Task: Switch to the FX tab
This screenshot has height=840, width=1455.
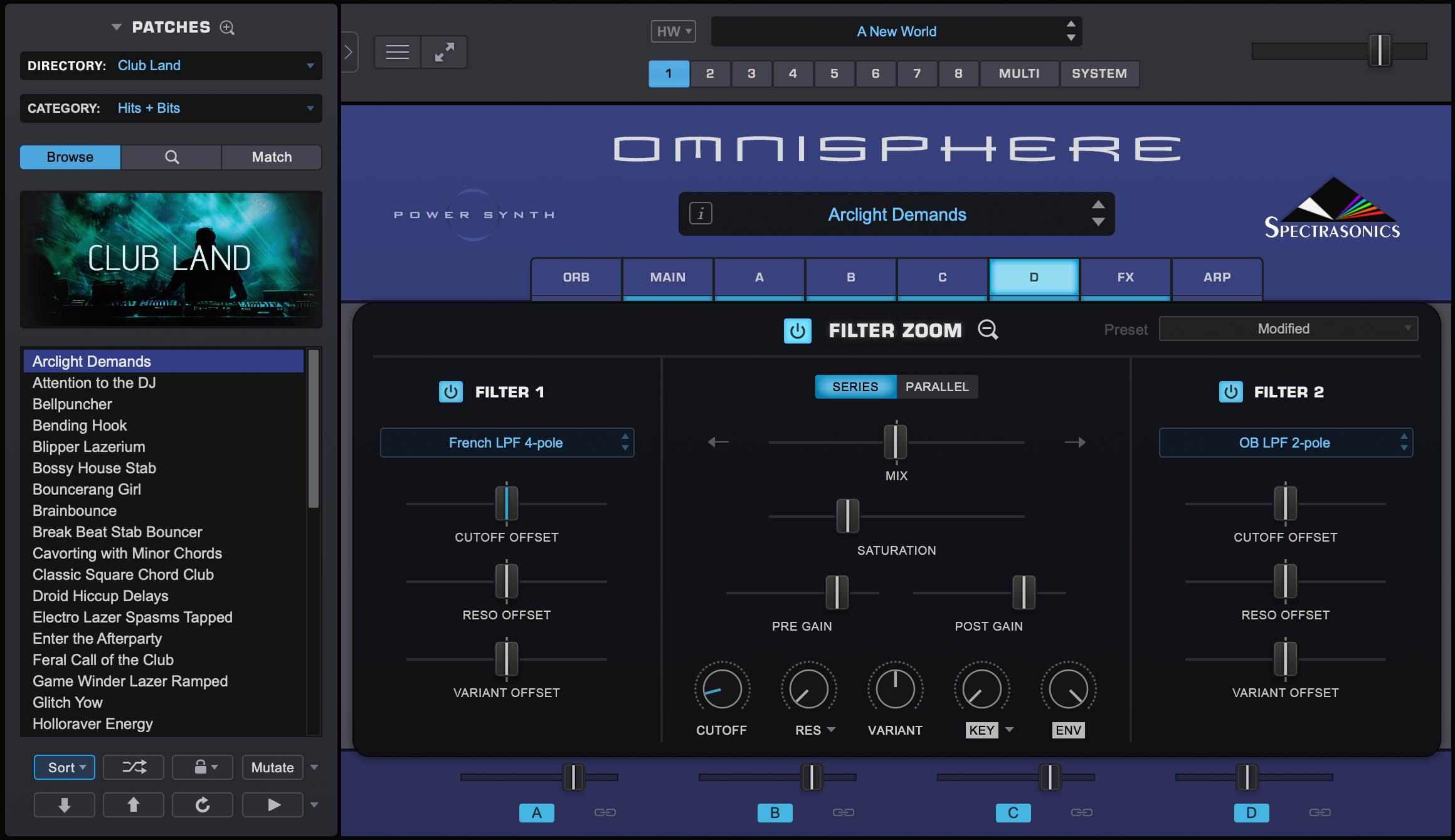Action: [1124, 277]
